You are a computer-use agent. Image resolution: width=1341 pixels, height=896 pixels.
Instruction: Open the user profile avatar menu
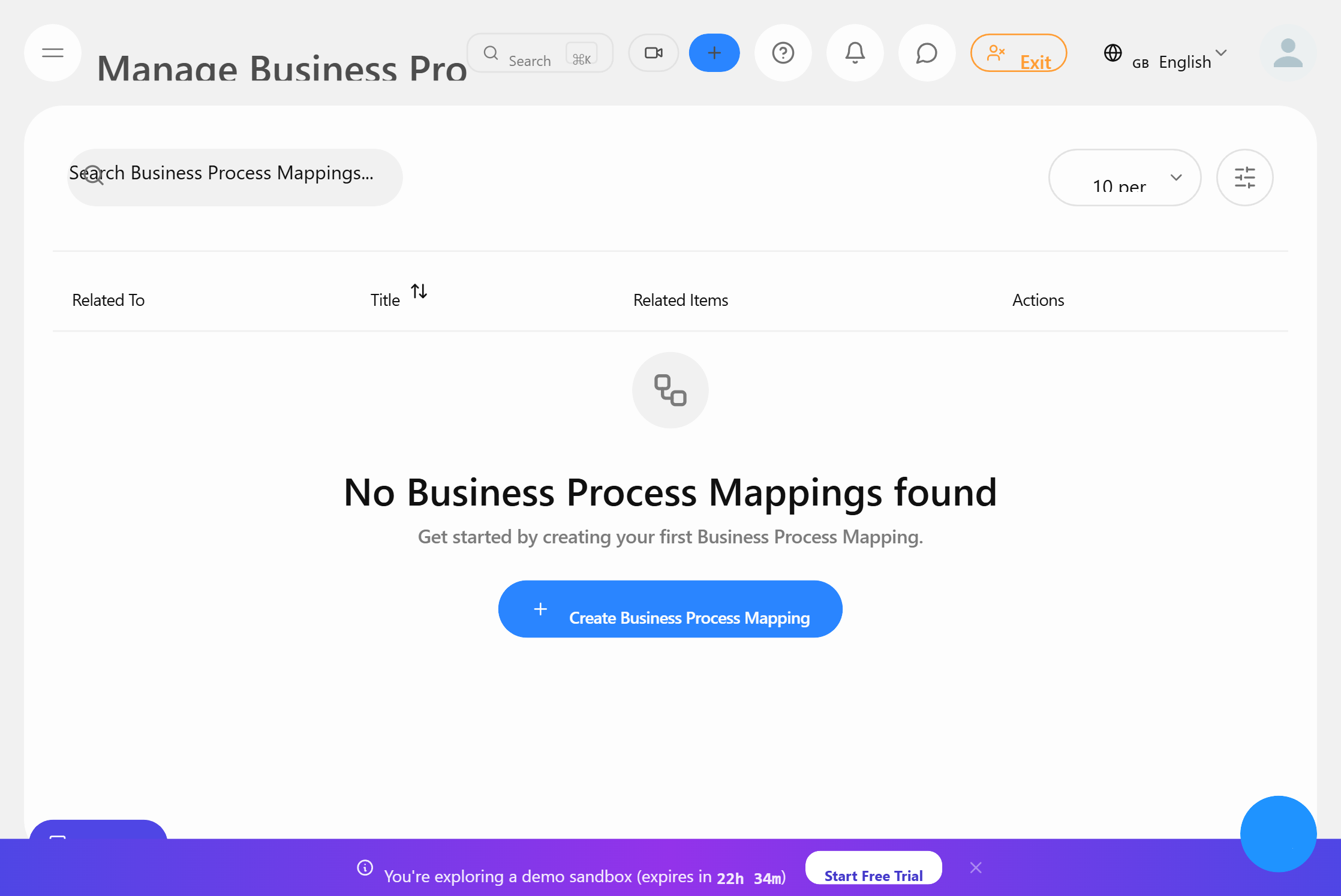1287,54
